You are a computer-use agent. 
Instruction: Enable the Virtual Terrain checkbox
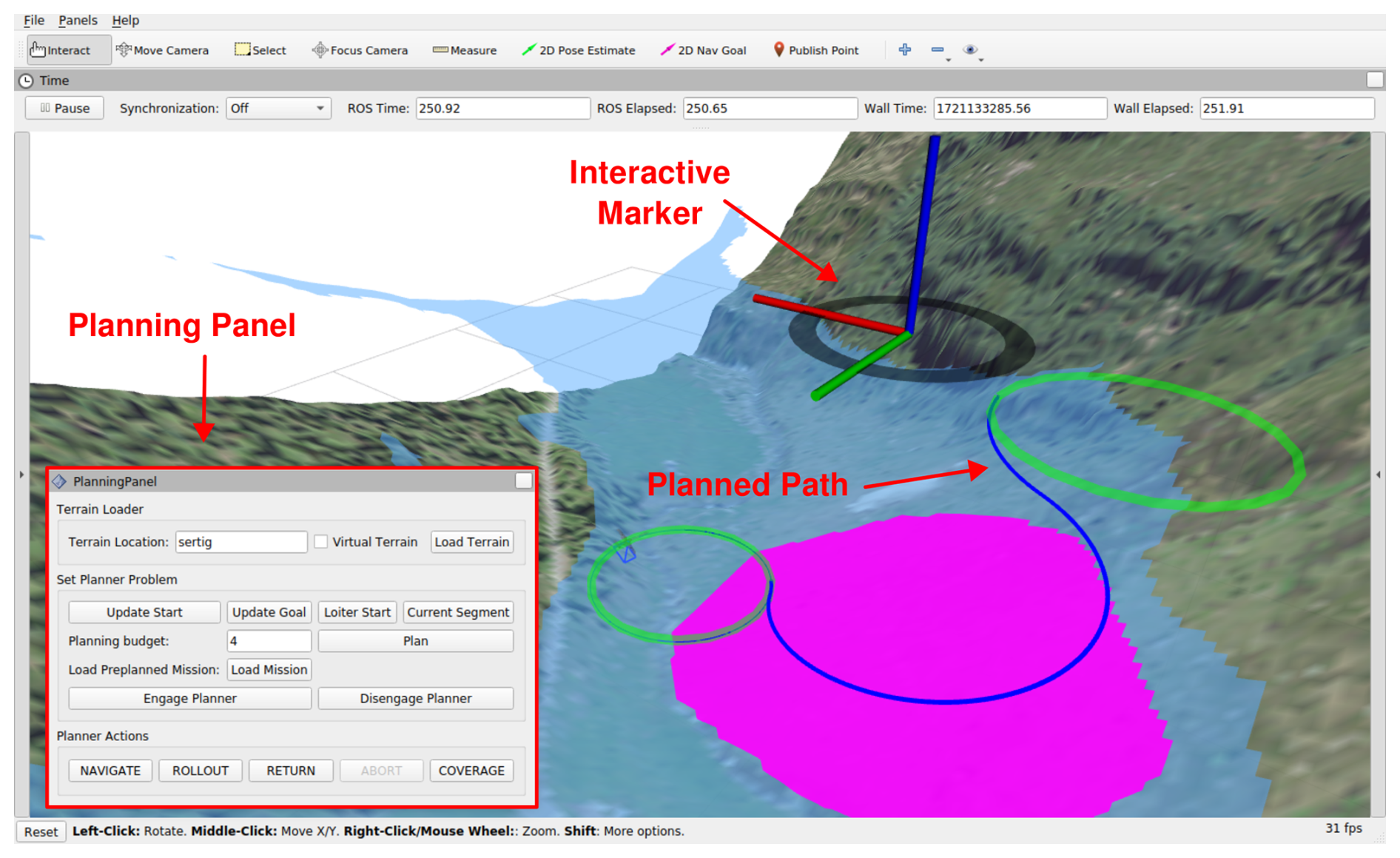tap(321, 542)
